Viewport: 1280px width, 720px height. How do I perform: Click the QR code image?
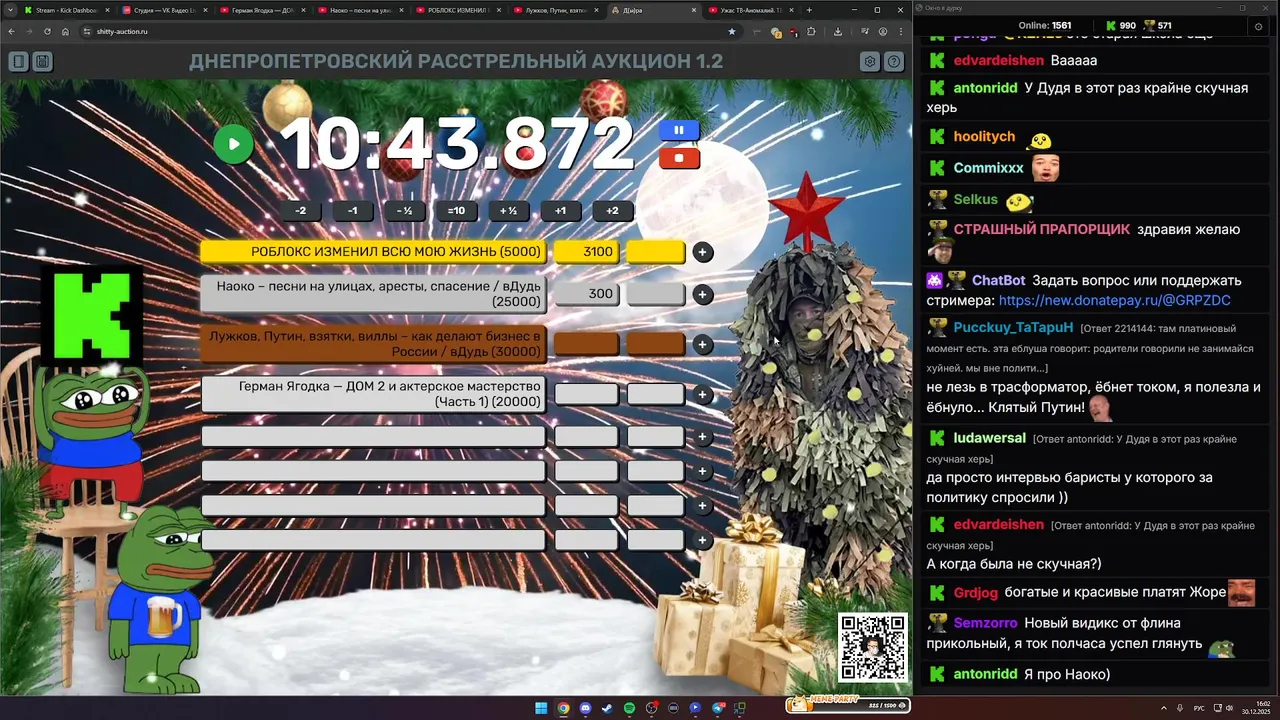click(873, 648)
